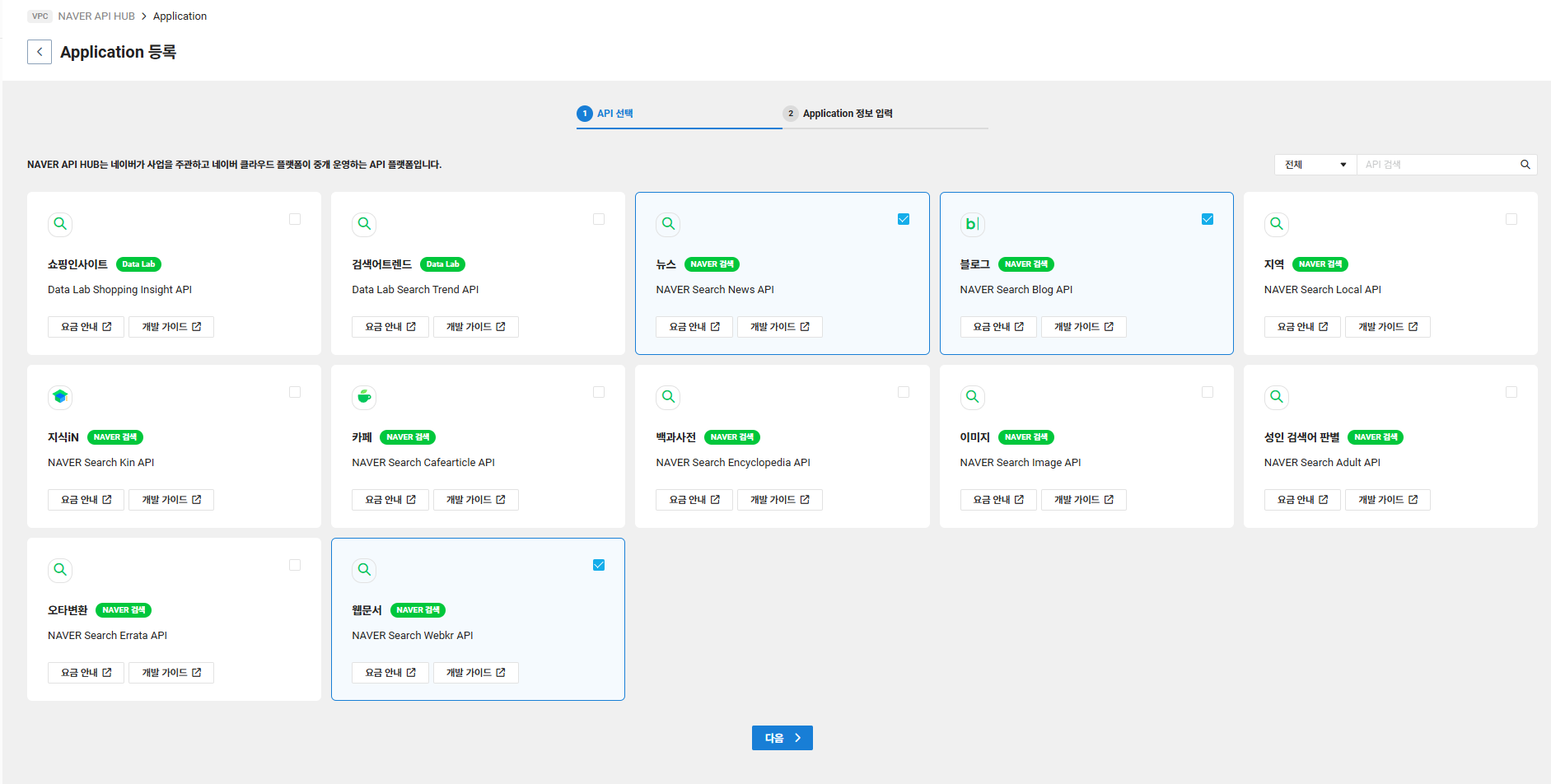Click the 검색어트렌드 card magnifier icon

tap(364, 224)
